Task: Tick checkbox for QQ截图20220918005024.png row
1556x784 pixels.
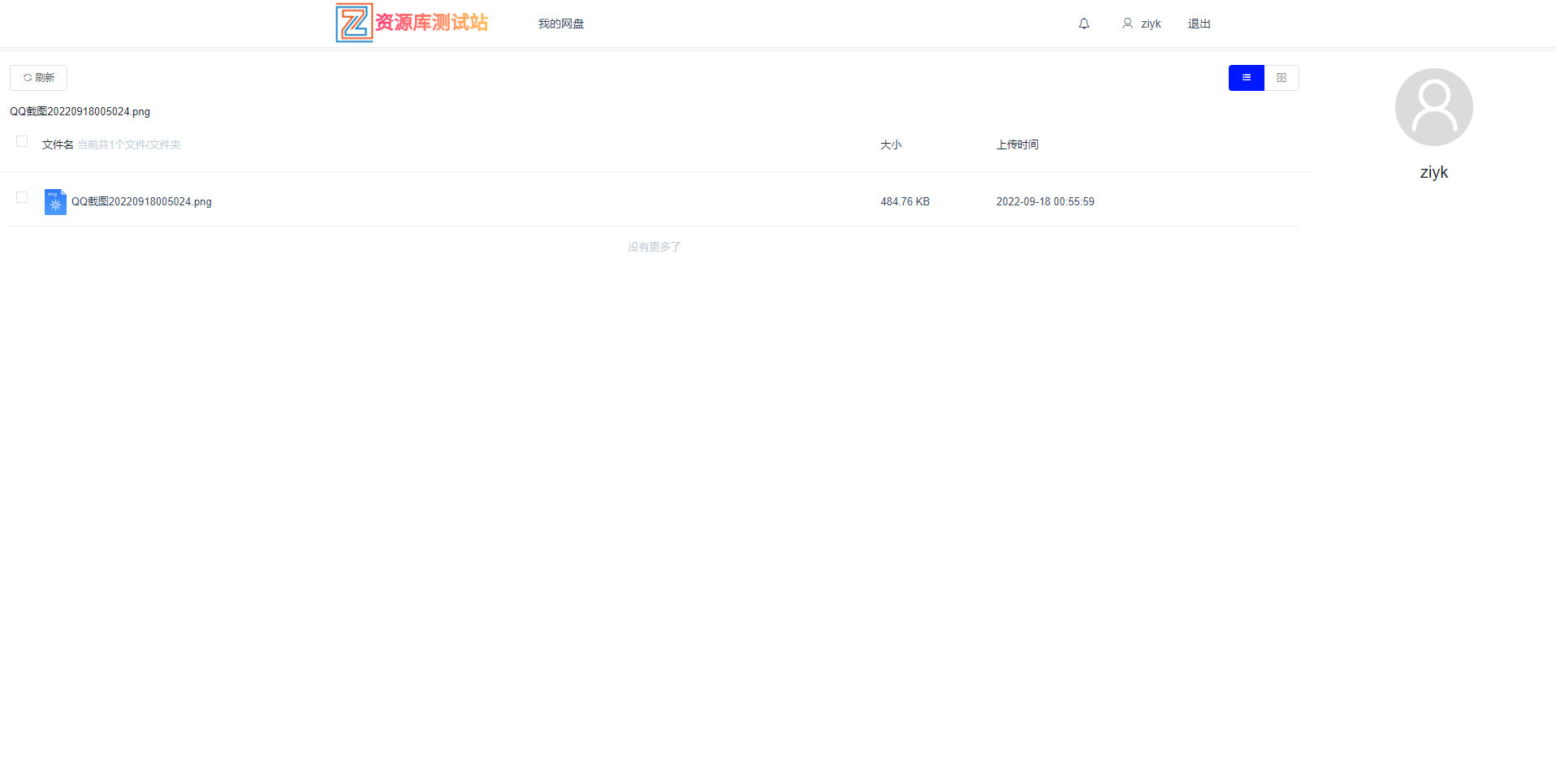Action: (x=22, y=197)
